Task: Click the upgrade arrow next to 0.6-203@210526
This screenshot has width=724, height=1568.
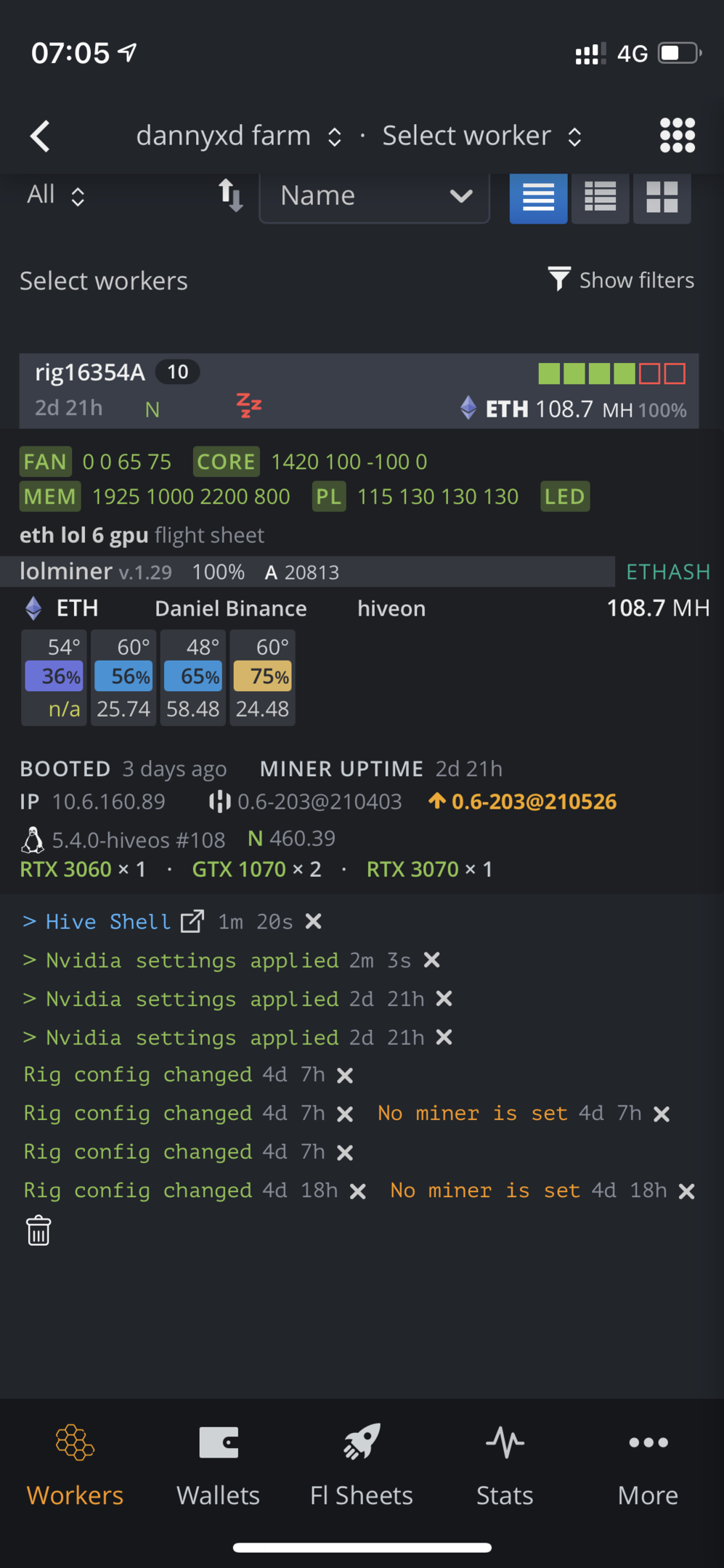Action: point(436,801)
